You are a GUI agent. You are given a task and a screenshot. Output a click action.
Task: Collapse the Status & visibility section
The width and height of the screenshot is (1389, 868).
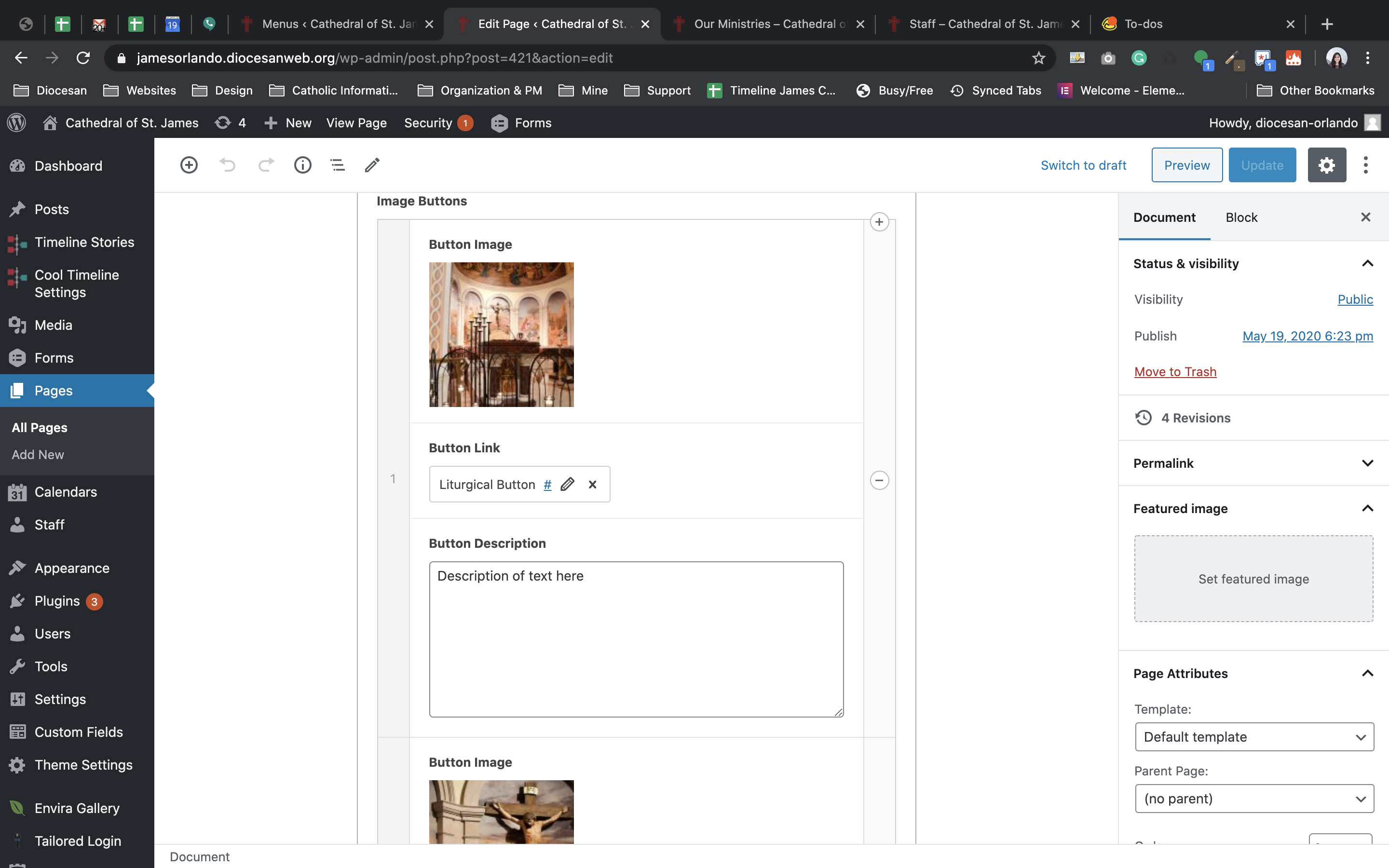[1367, 263]
